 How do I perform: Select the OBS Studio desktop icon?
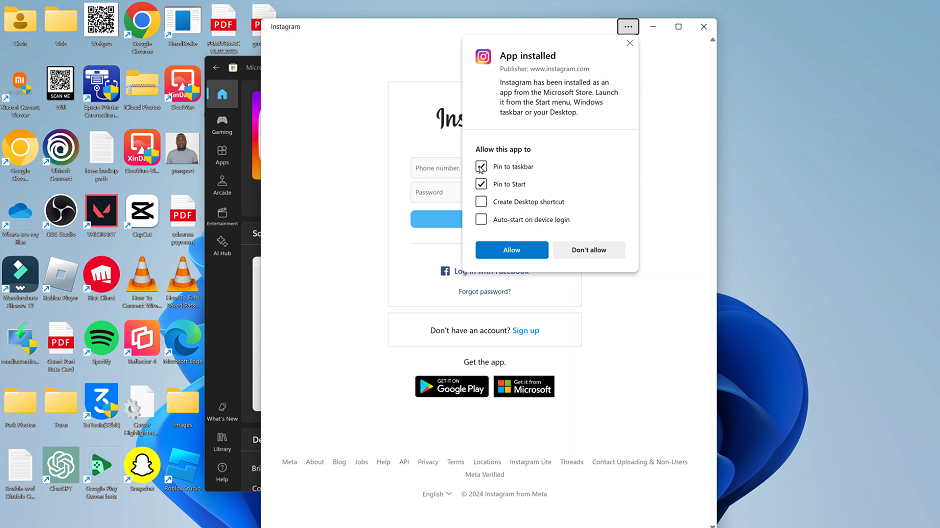(x=61, y=216)
